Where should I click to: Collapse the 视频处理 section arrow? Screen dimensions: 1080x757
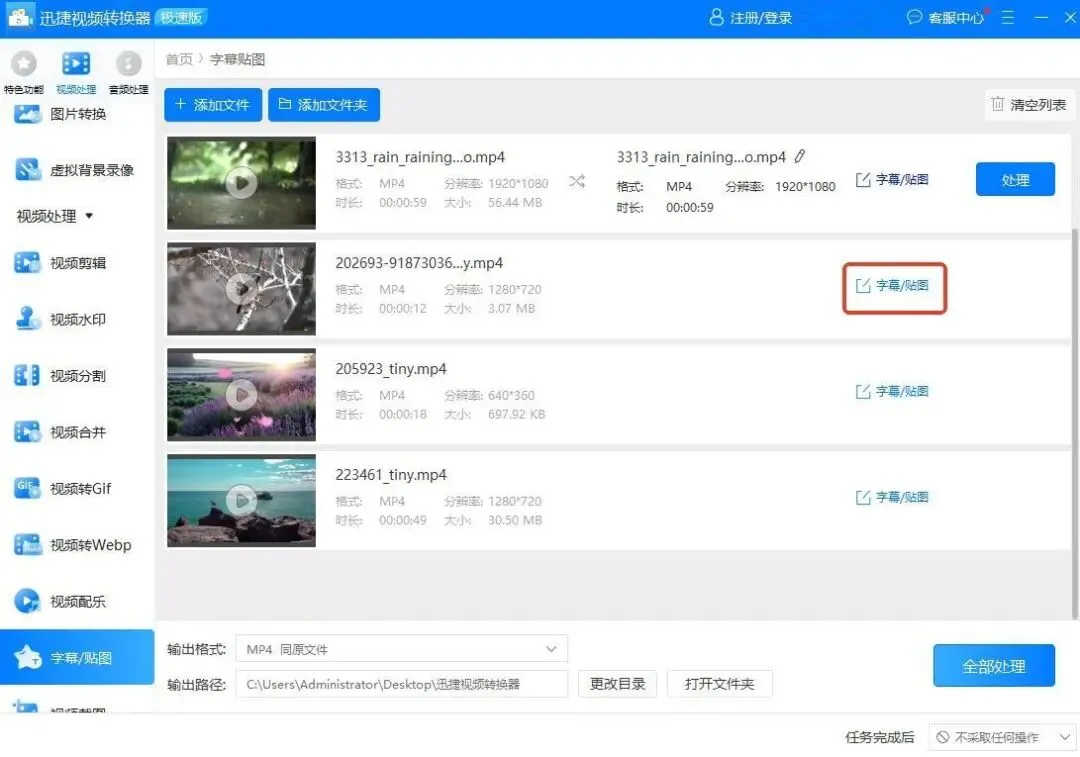coord(89,216)
